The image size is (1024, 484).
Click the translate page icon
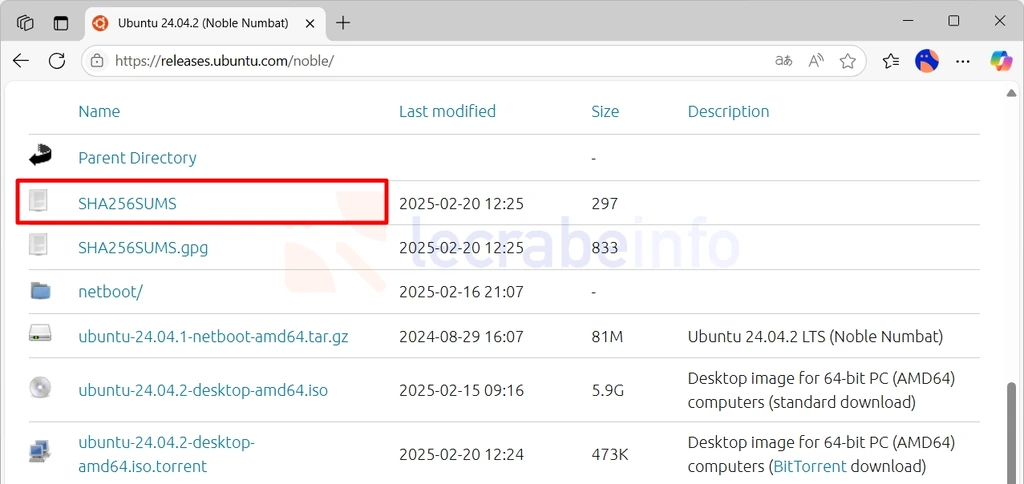point(784,61)
